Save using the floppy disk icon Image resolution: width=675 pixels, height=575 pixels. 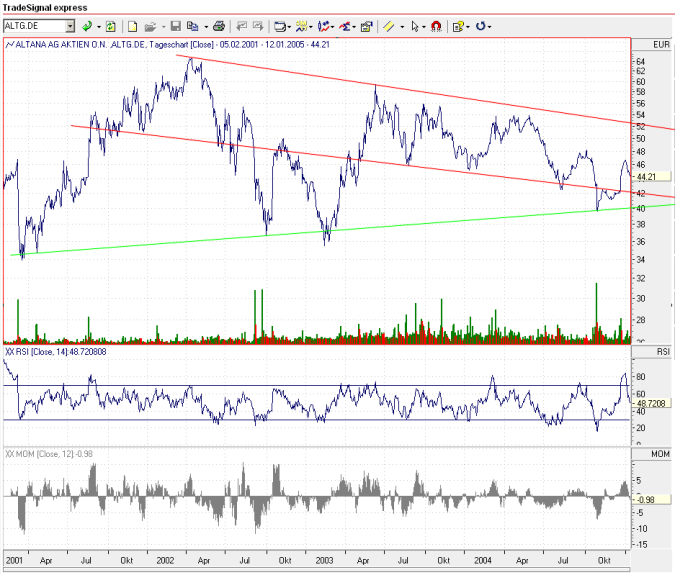pos(176,26)
